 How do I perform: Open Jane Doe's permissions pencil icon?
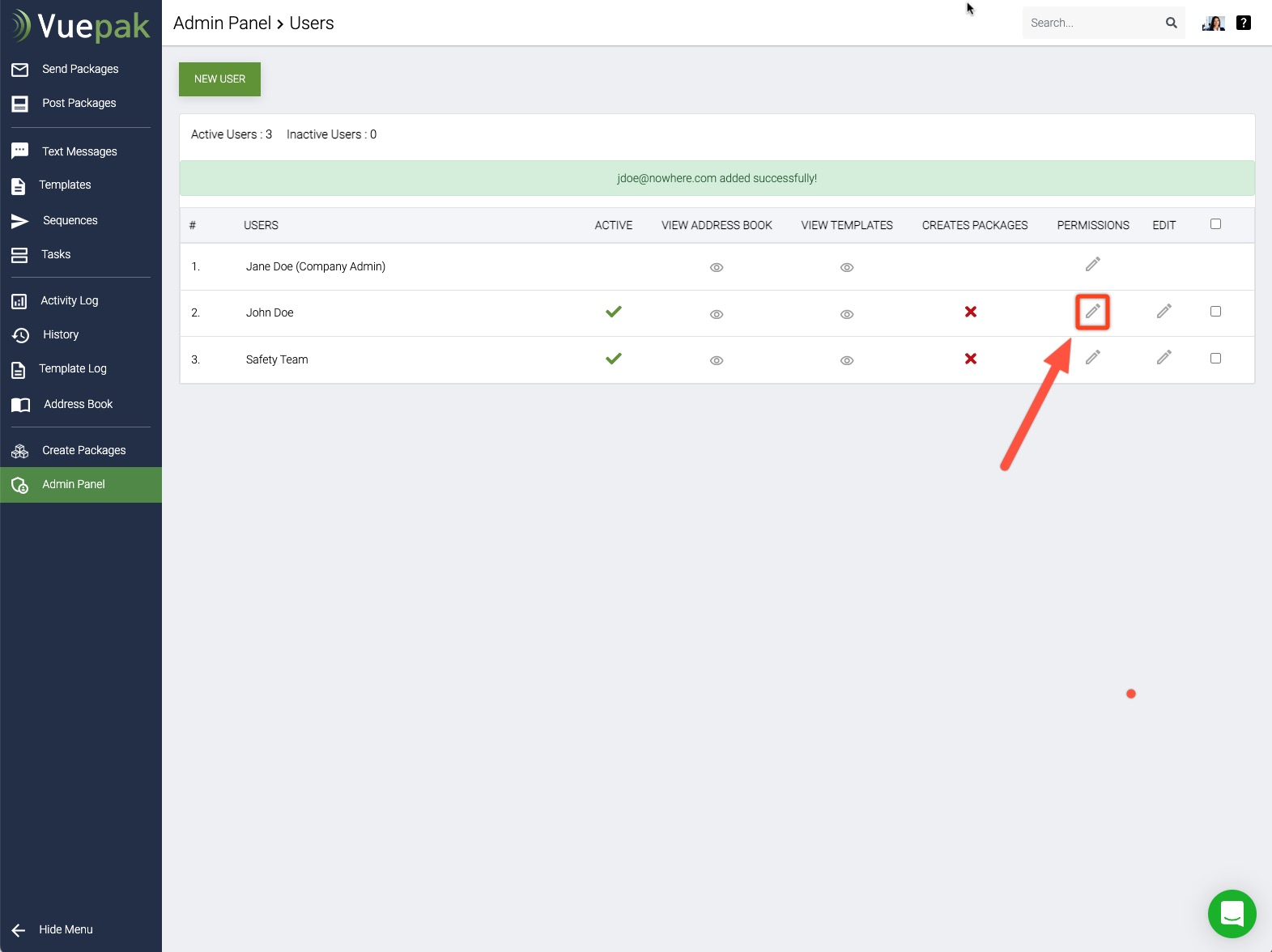click(1092, 265)
